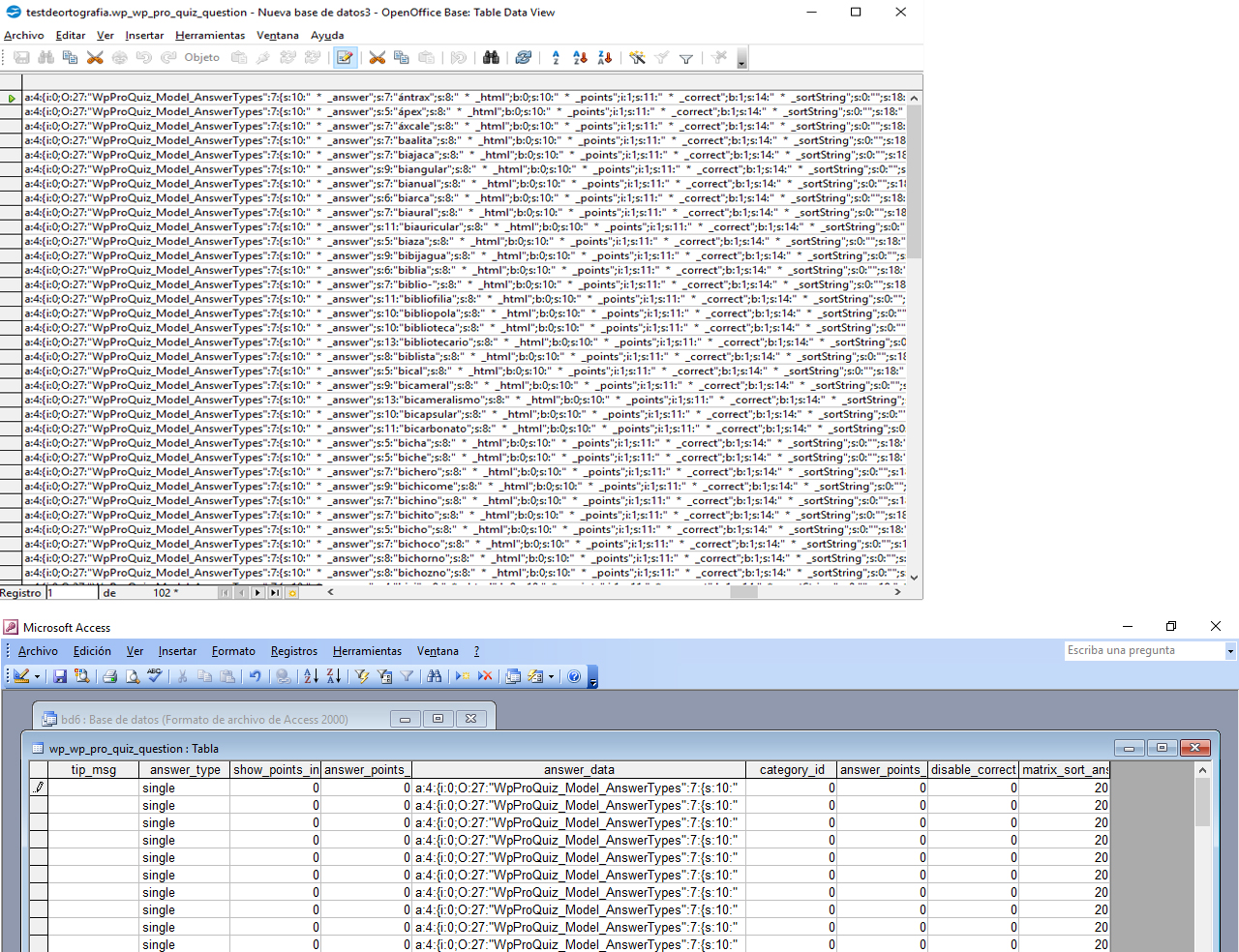
Task: Open the Edición menu in Access
Action: tap(92, 651)
